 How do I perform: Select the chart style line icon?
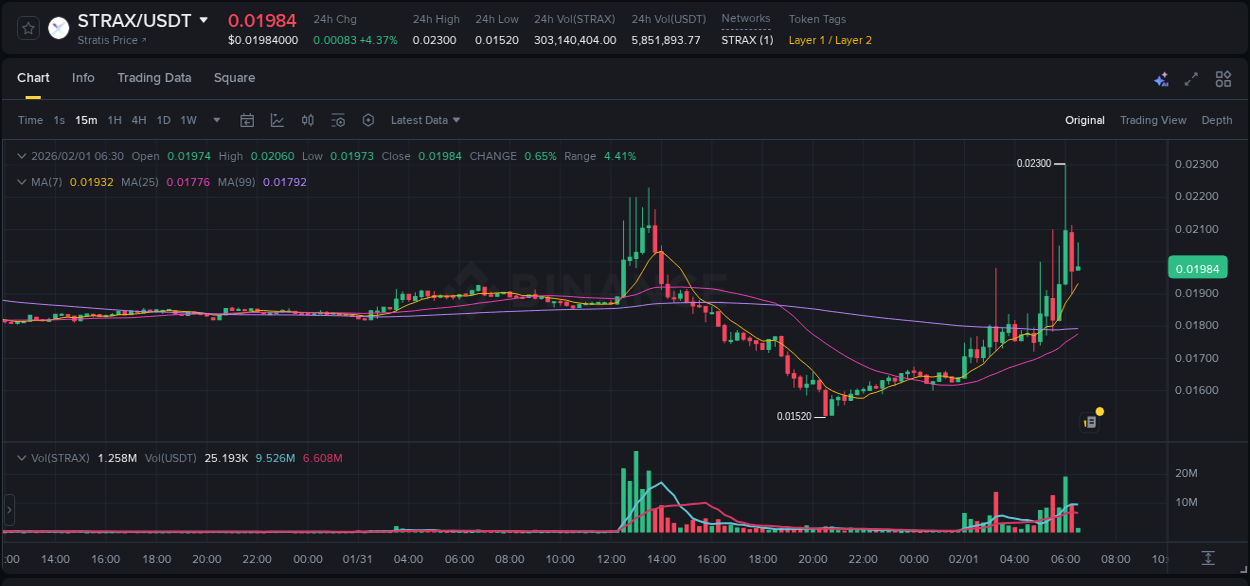pos(277,120)
